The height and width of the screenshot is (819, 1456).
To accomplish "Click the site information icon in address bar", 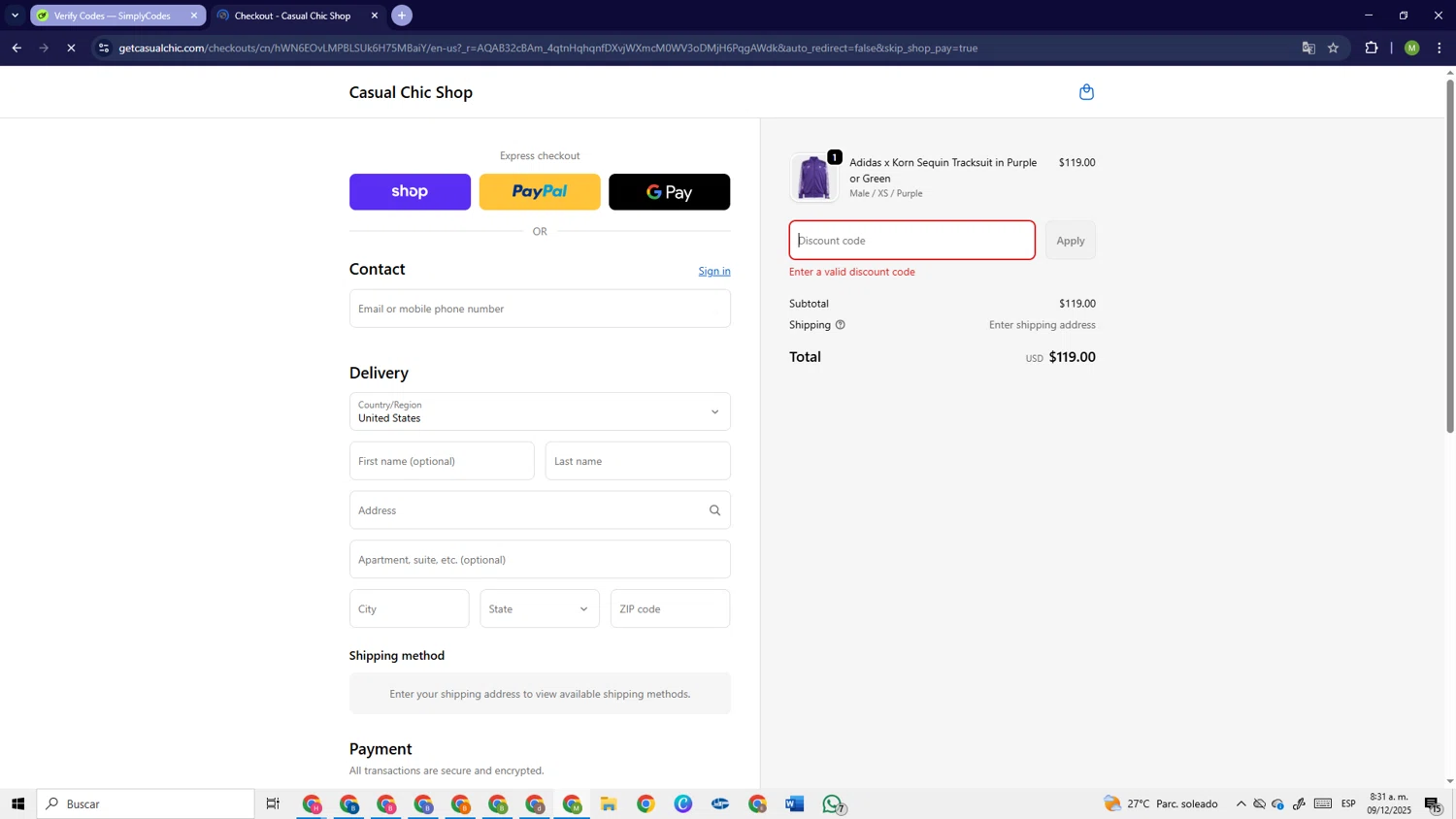I will (x=104, y=48).
